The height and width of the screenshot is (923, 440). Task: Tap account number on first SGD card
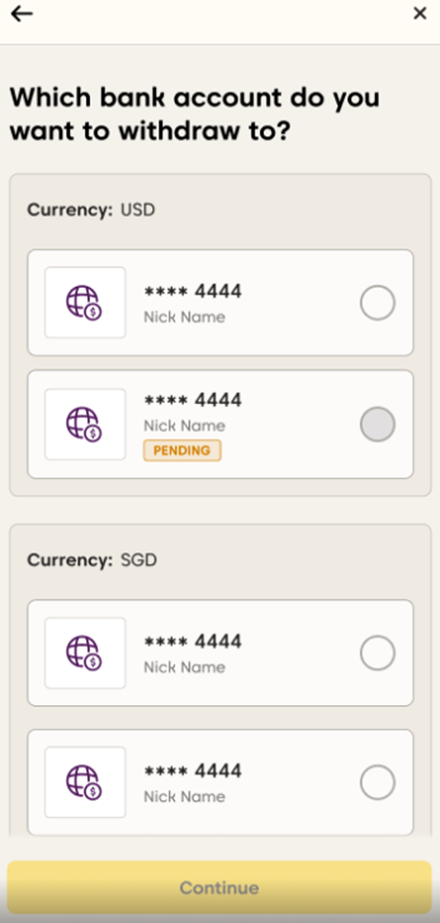(193, 641)
